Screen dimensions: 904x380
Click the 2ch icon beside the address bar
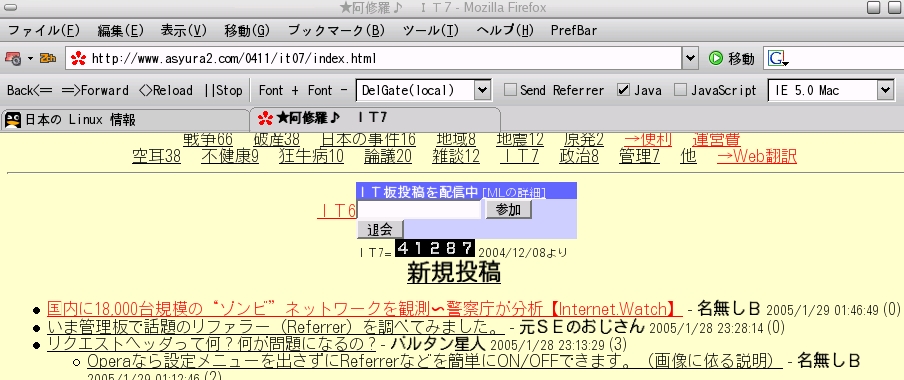pos(47,58)
